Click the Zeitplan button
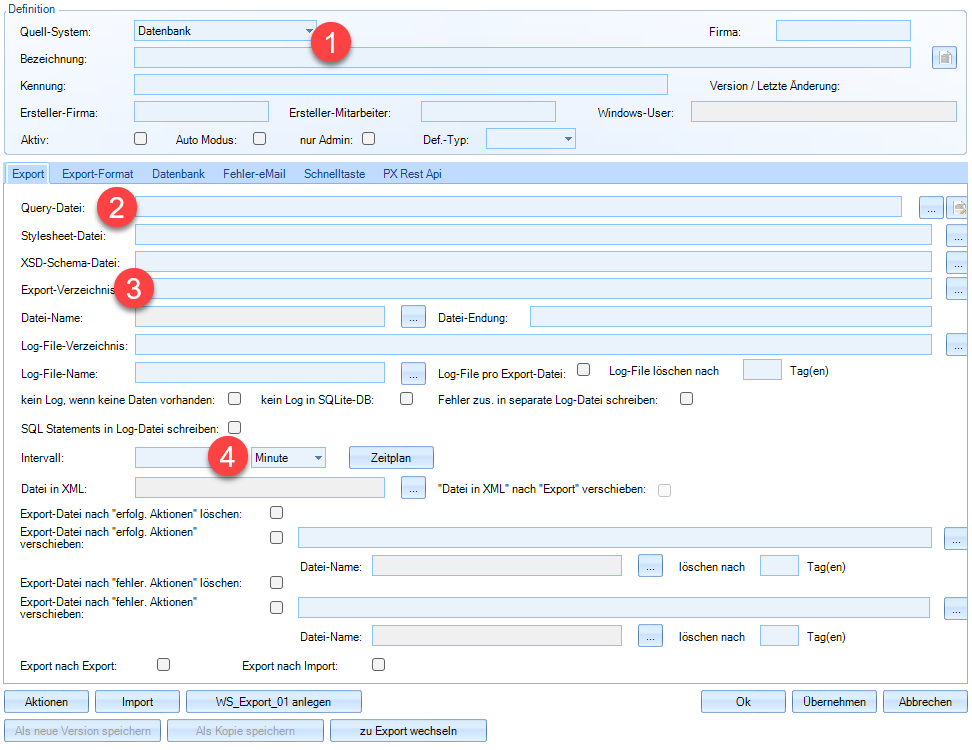The height and width of the screenshot is (750, 972). tap(391, 458)
